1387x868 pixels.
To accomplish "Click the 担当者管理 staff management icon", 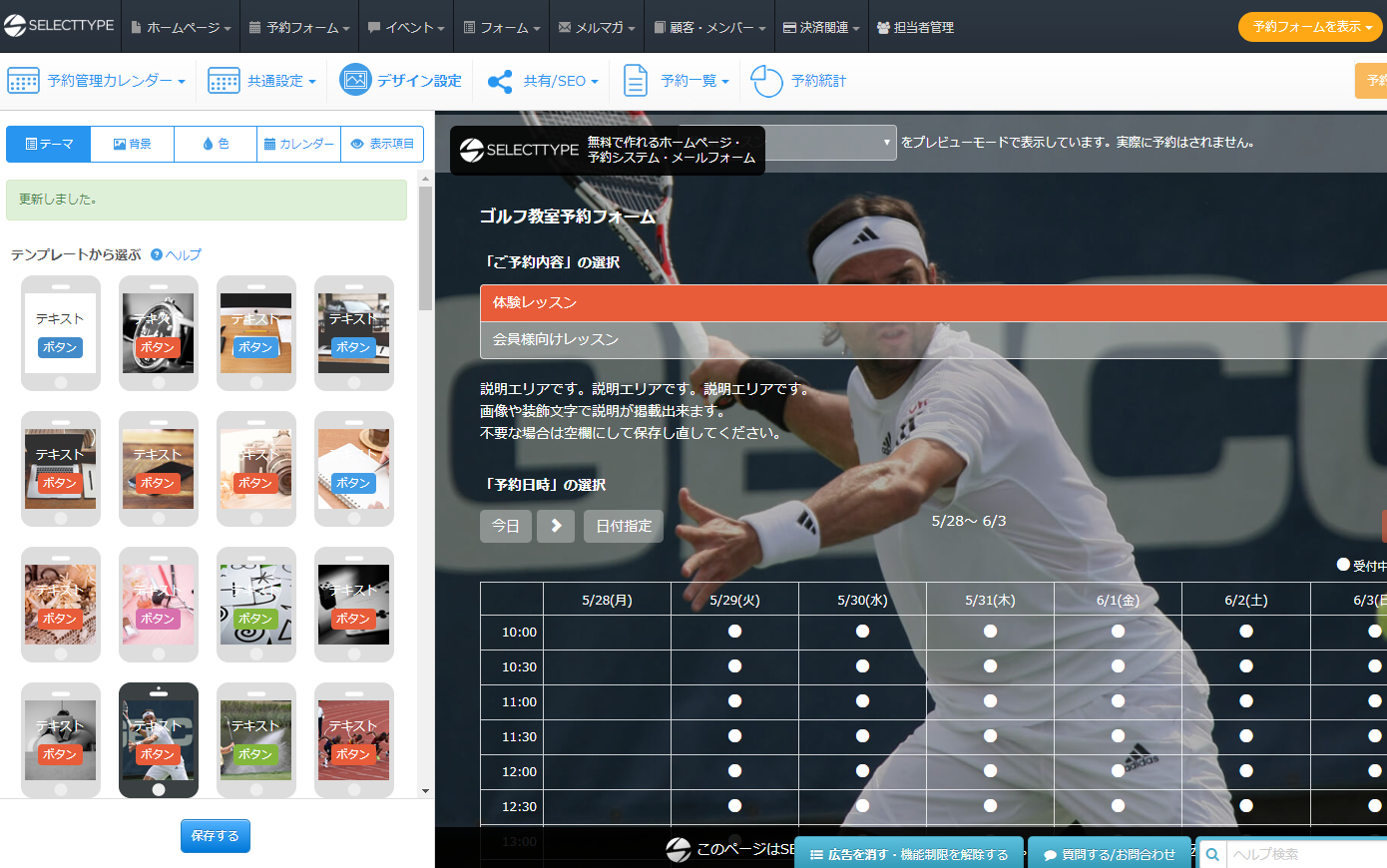I will (883, 28).
